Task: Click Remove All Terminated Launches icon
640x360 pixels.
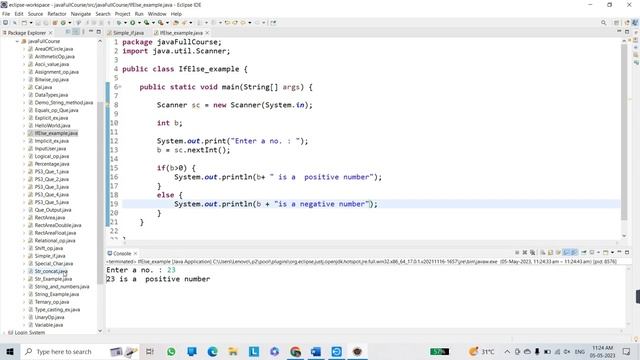Action: click(533, 253)
